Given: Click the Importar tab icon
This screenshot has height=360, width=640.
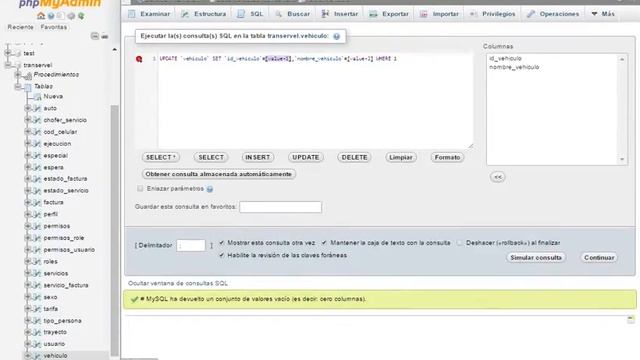Looking at the screenshot, I should pyautogui.click(x=424, y=14).
